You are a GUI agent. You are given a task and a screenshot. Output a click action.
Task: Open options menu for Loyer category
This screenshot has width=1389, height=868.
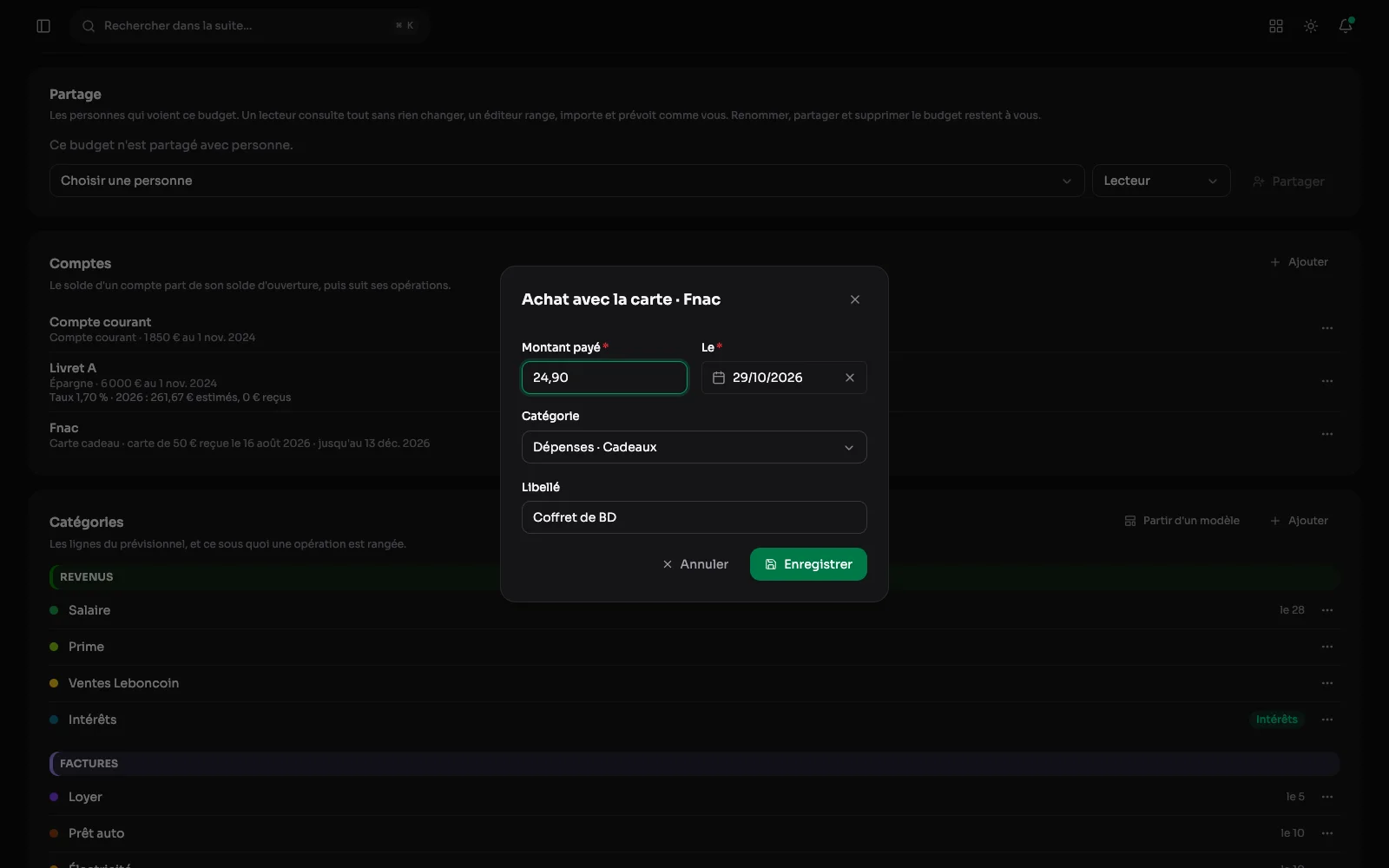tap(1327, 797)
